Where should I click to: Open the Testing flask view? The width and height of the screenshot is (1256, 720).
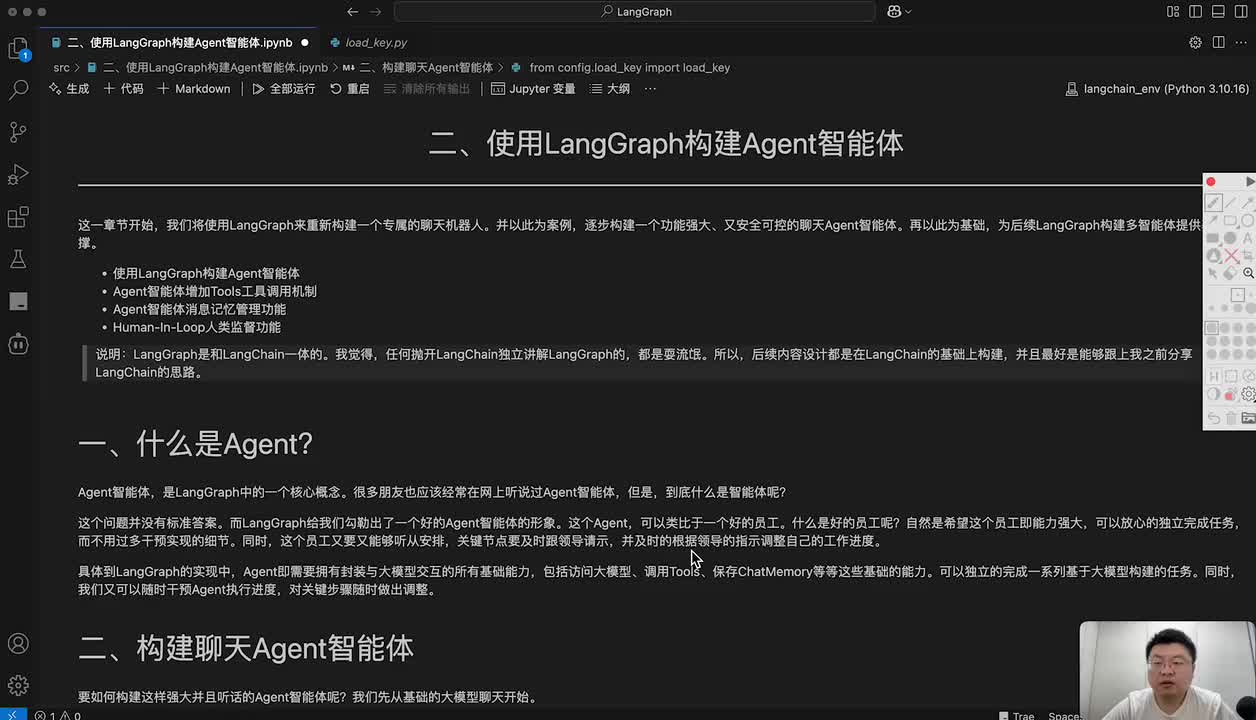pyautogui.click(x=18, y=259)
